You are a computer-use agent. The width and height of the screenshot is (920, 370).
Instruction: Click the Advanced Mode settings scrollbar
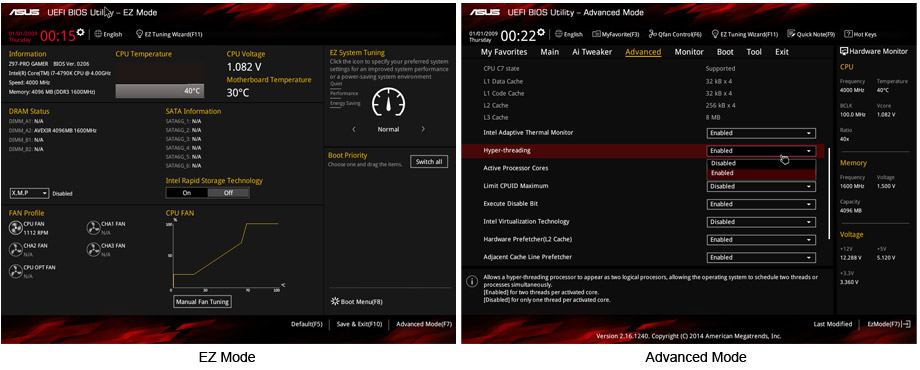[829, 194]
